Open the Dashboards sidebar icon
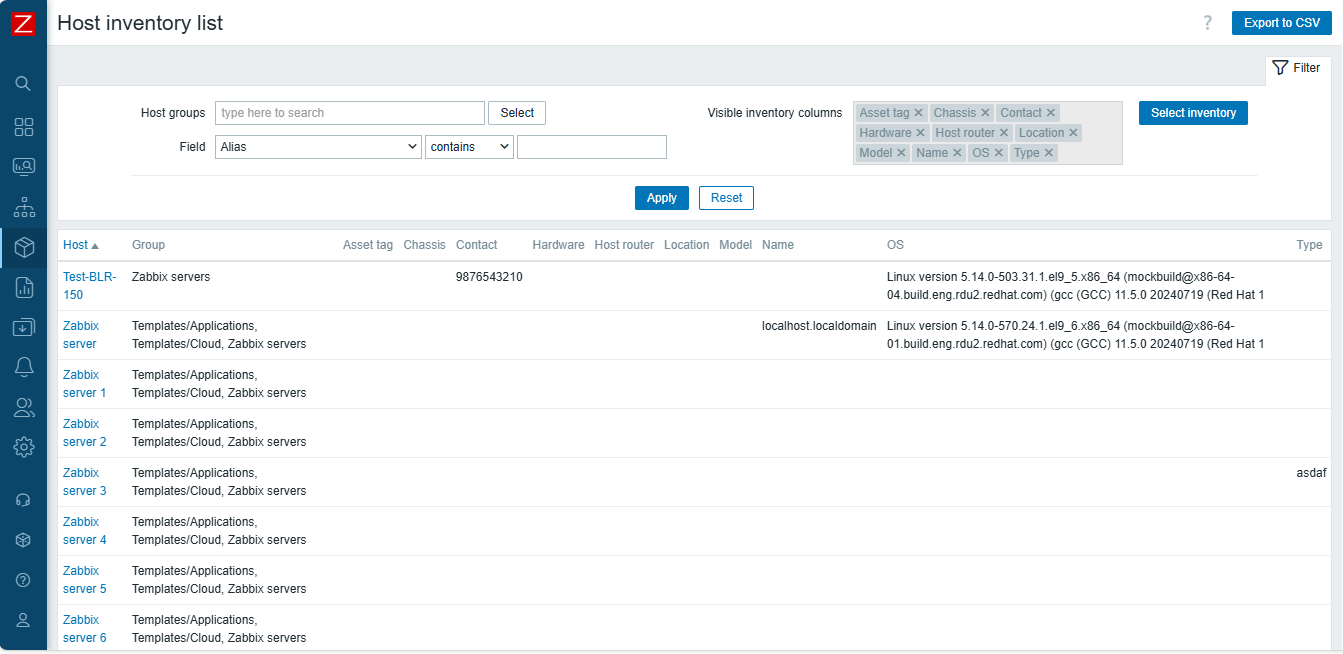The height and width of the screenshot is (654, 1343). click(x=23, y=127)
